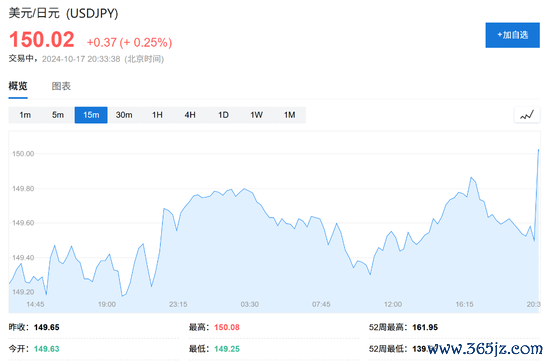Set chart interval to 1H
Screen dimensions: 550x364
[x=157, y=115]
